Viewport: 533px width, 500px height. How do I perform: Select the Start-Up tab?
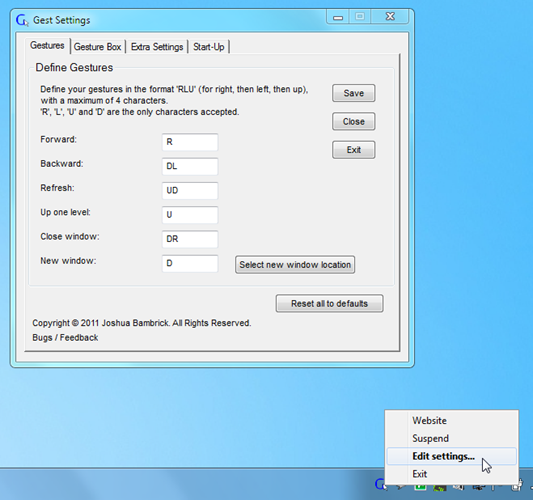point(209,47)
